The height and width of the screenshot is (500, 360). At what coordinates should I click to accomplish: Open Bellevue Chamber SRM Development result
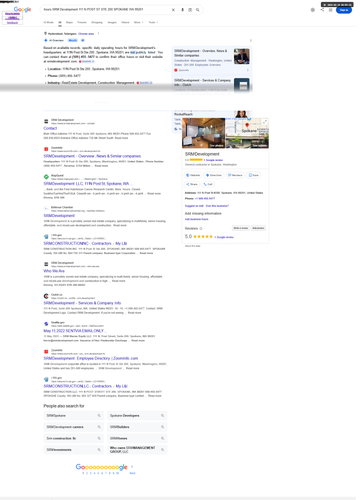click(x=59, y=216)
